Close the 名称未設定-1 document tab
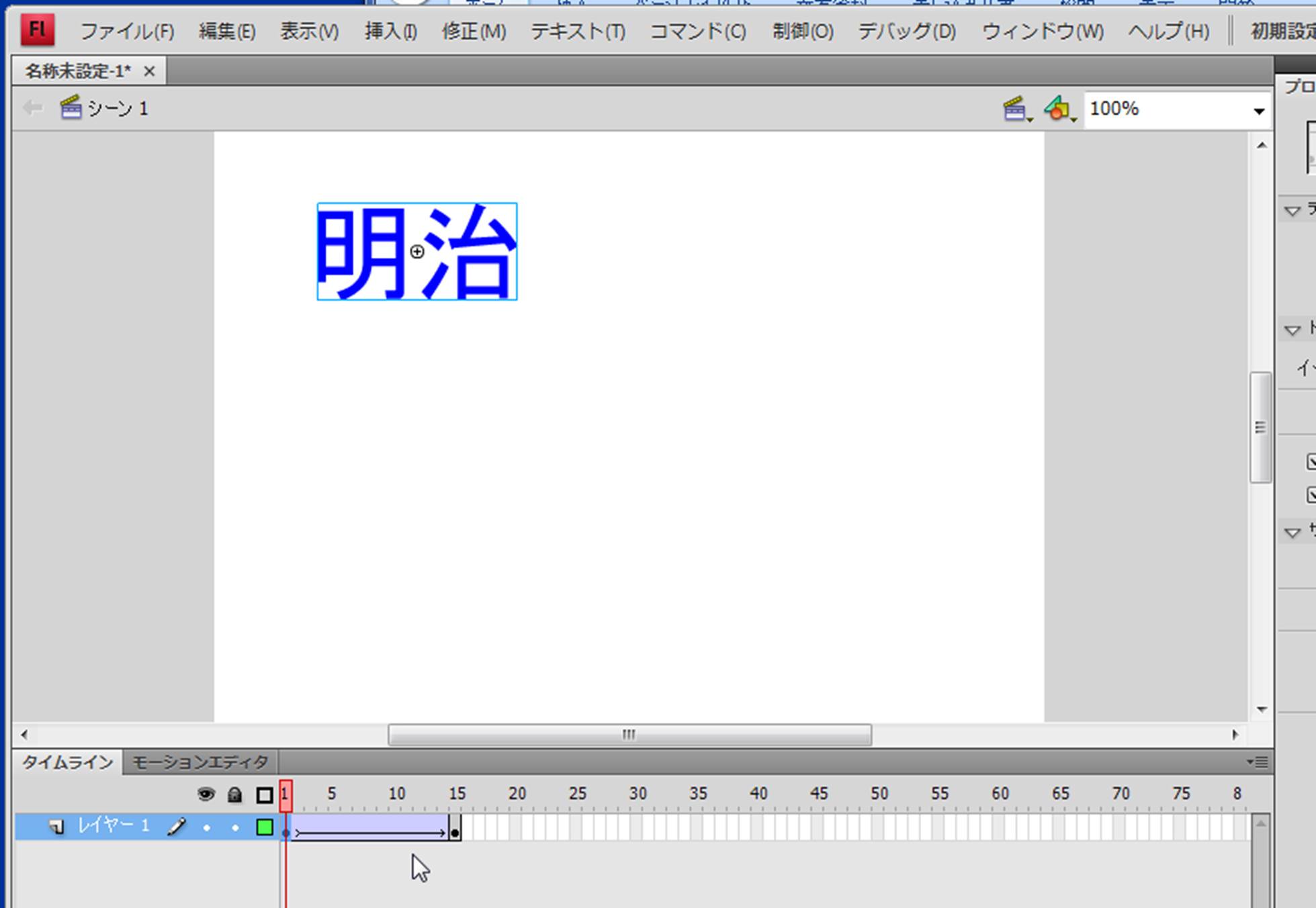The width and height of the screenshot is (1316, 908). pyautogui.click(x=149, y=71)
